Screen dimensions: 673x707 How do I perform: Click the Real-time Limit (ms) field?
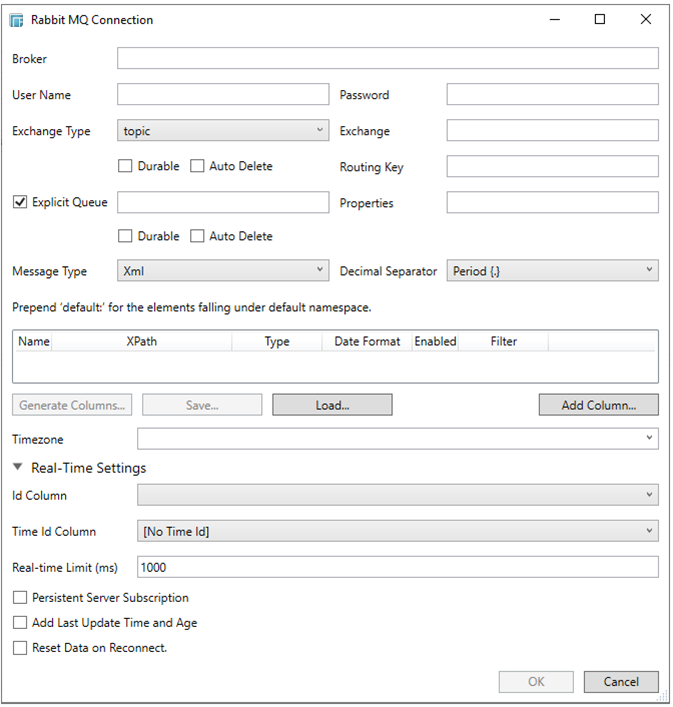(x=398, y=567)
